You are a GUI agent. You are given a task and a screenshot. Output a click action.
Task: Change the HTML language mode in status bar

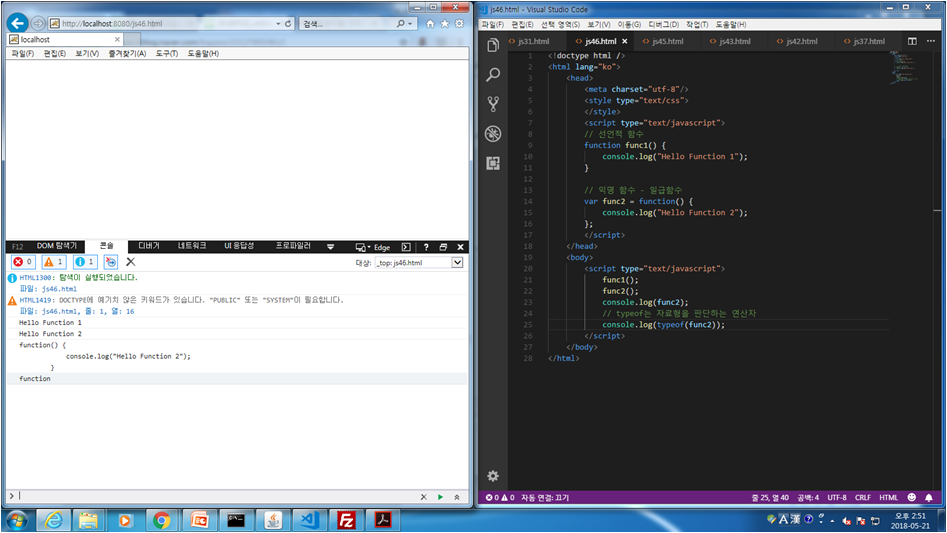[888, 497]
